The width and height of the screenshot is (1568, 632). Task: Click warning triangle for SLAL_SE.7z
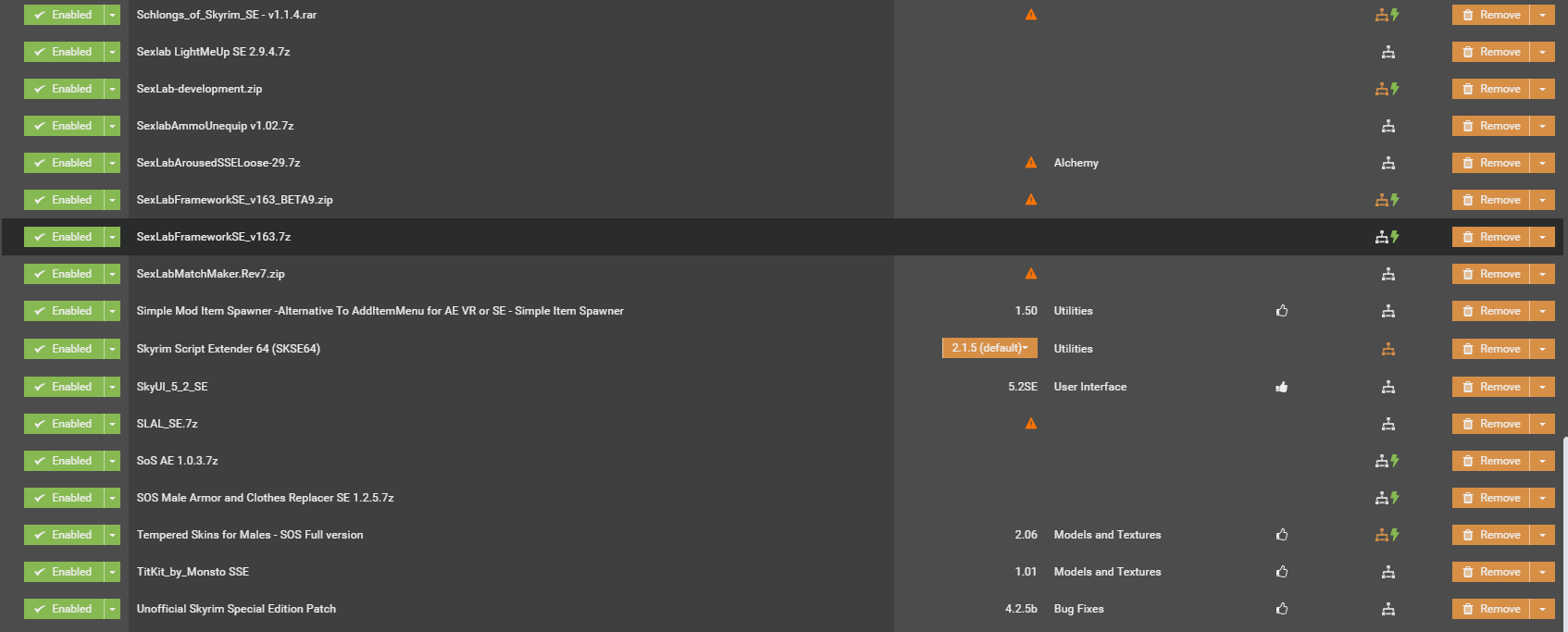[1030, 424]
